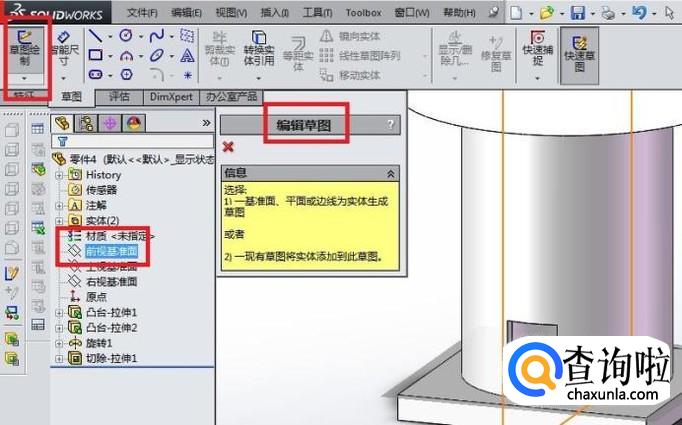The height and width of the screenshot is (425, 682).
Task: Click the 线性草图阵列 linear sketch pattern tool
Action: (x=360, y=56)
